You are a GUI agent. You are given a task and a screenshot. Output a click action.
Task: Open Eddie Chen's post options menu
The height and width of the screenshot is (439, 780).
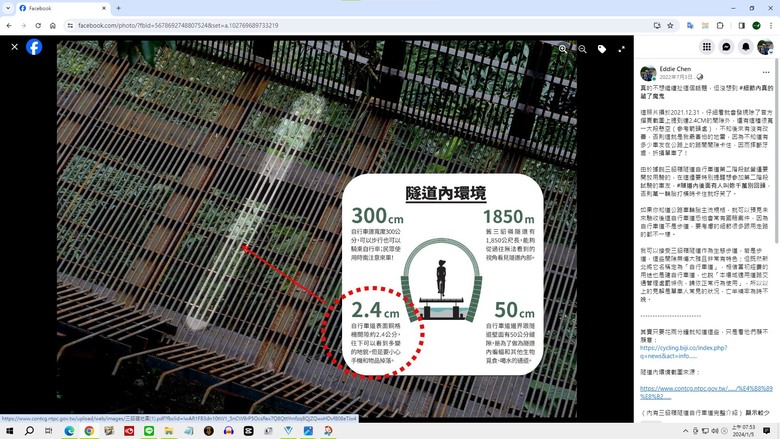[x=766, y=72]
